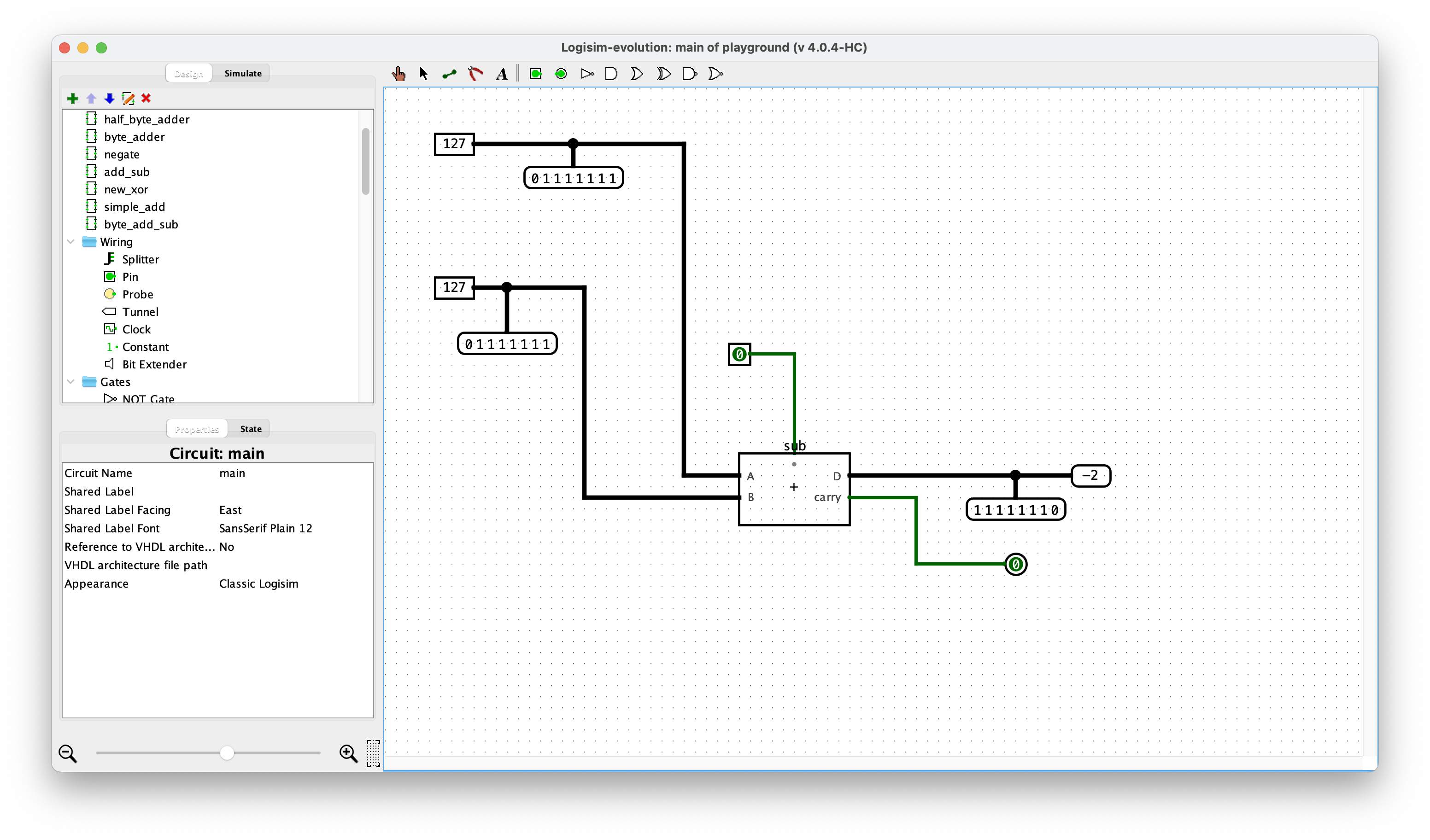The height and width of the screenshot is (840, 1430).
Task: Select the Wiring tool
Action: tap(449, 74)
